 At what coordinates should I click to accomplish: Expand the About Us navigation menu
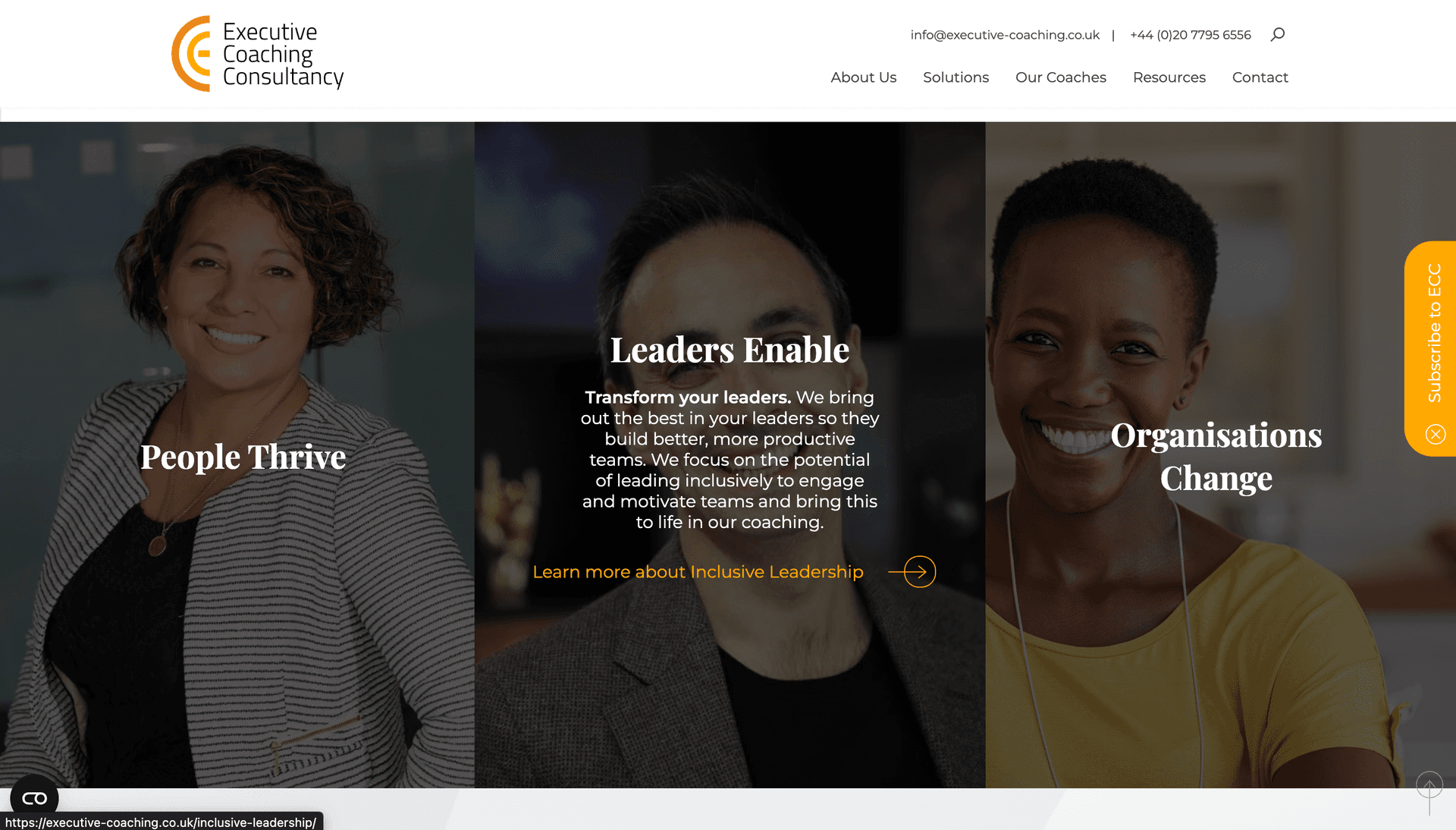pos(863,77)
